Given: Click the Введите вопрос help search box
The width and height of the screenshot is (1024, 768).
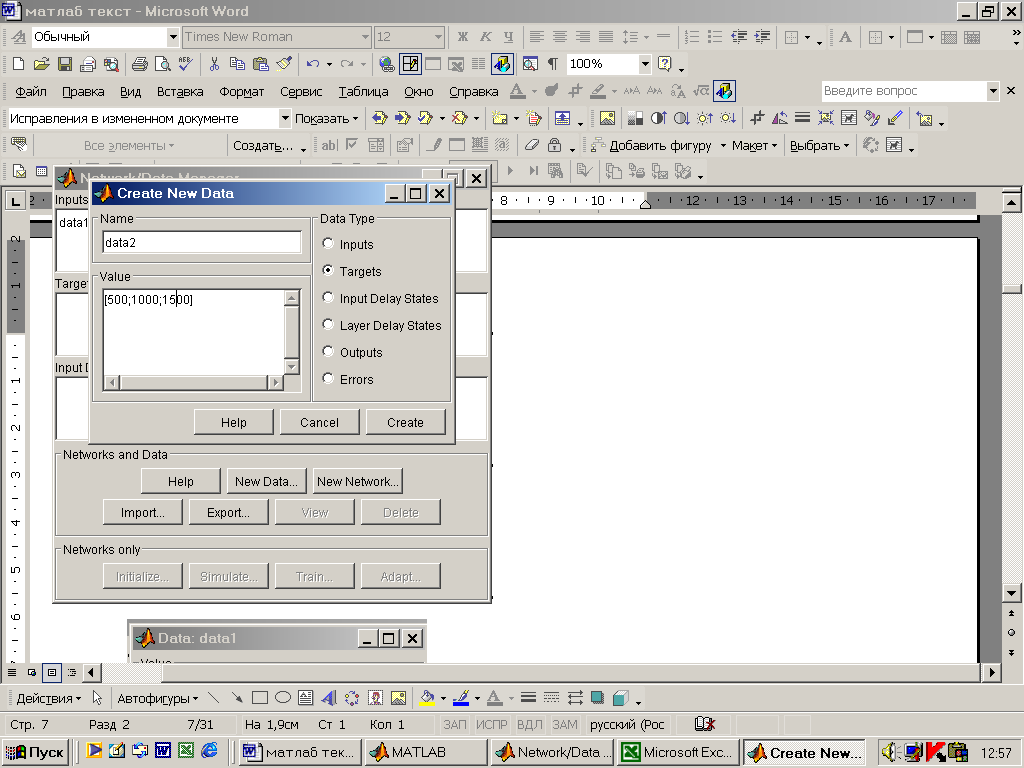Looking at the screenshot, I should click(904, 91).
